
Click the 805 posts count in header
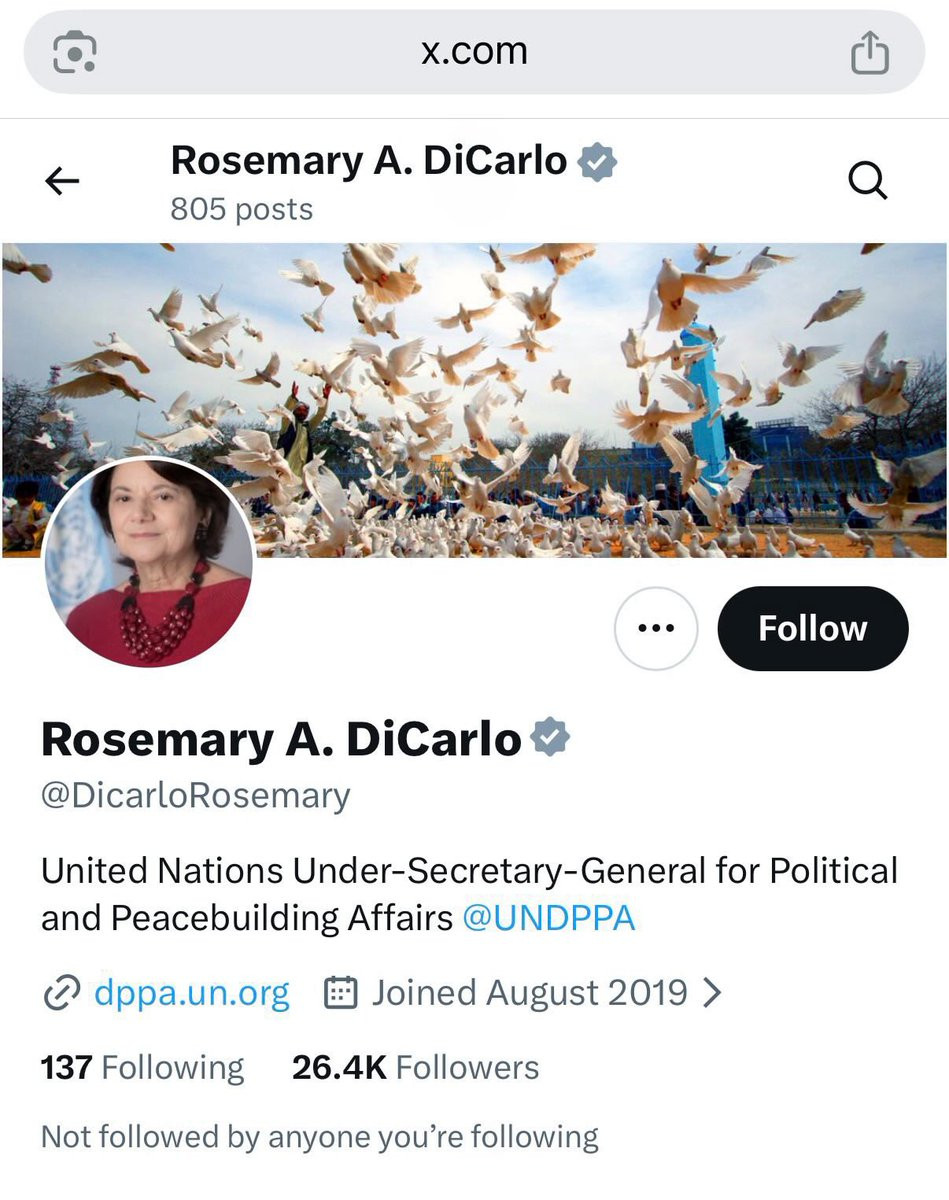click(242, 210)
